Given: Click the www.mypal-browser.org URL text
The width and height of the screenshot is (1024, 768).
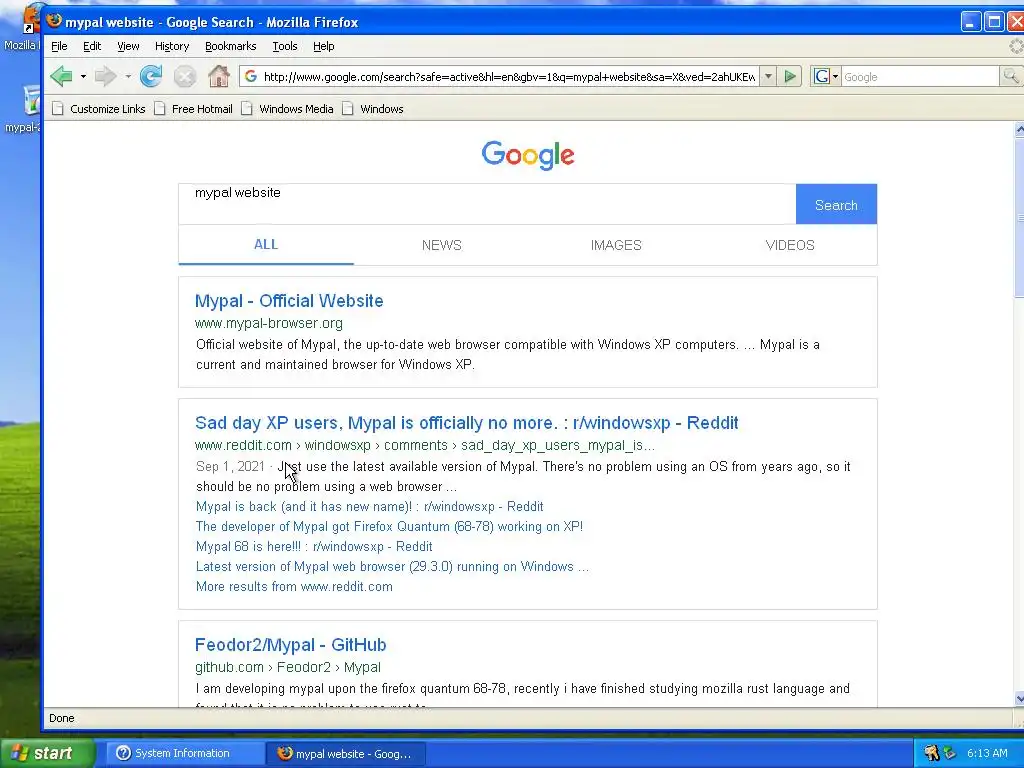Looking at the screenshot, I should tap(268, 323).
